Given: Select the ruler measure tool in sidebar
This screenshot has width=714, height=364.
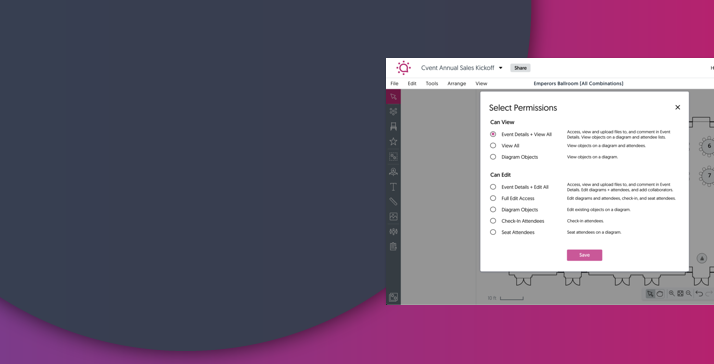Looking at the screenshot, I should tap(393, 202).
